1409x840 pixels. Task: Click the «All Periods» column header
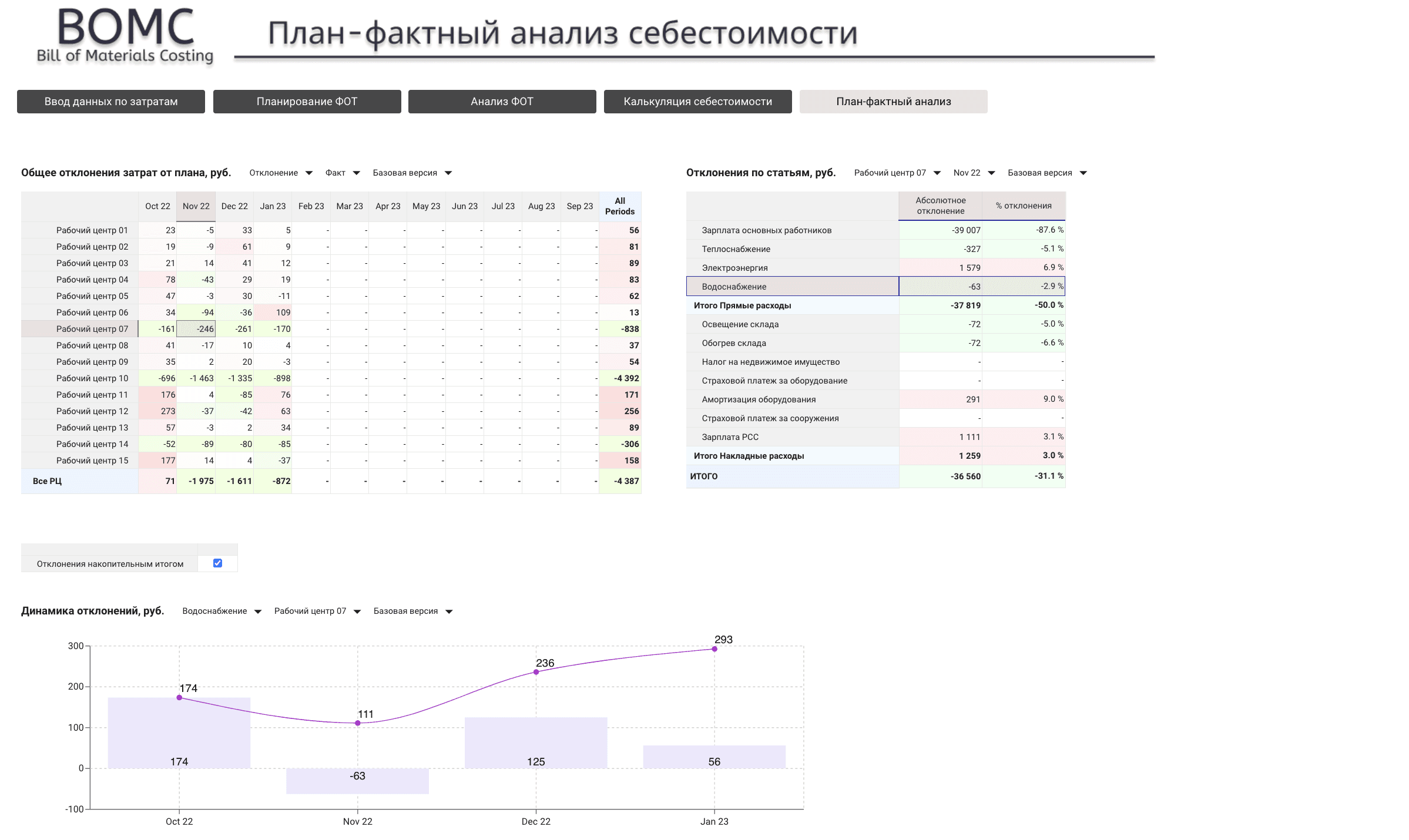click(x=620, y=206)
